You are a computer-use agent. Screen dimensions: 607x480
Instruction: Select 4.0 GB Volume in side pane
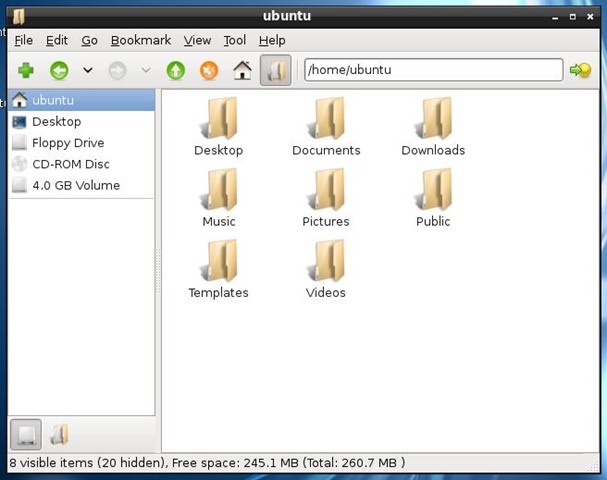[x=81, y=185]
